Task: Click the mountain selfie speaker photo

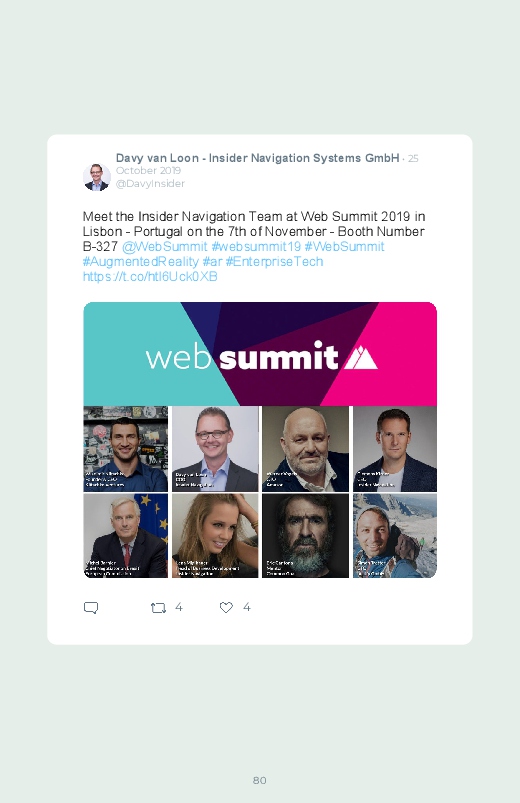Action: tap(395, 536)
